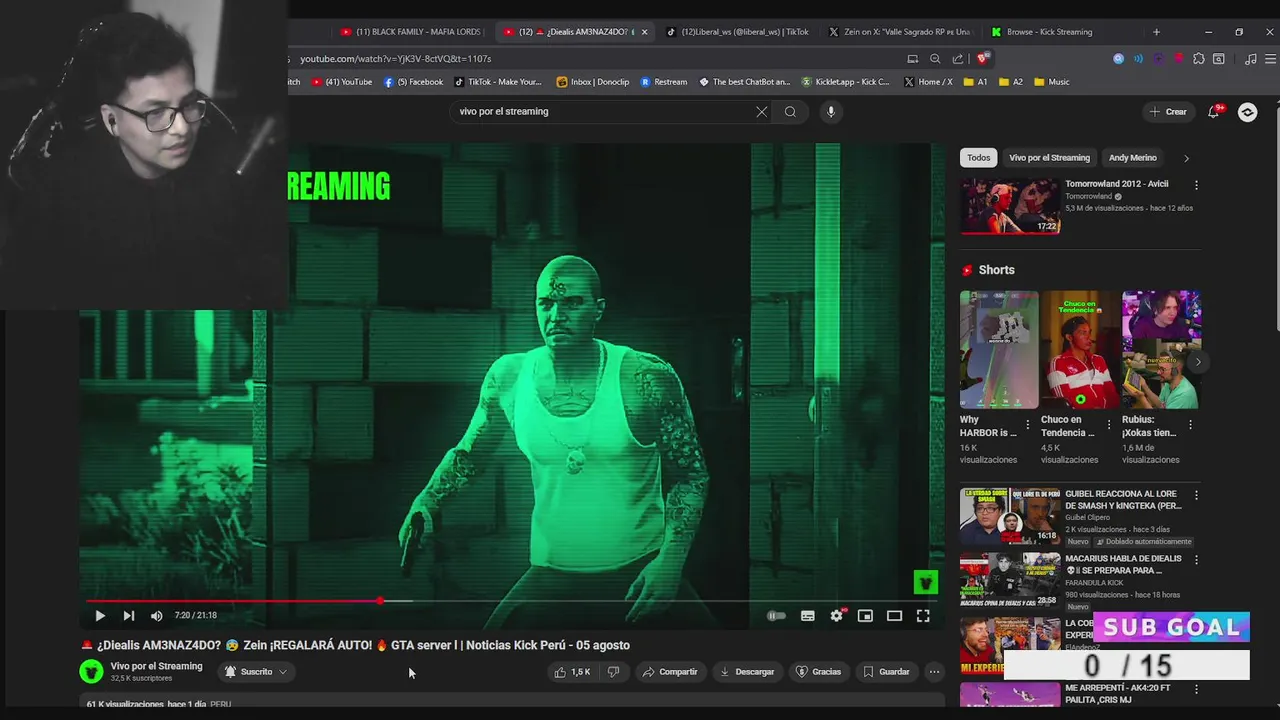Dislike the video
Image resolution: width=1280 pixels, height=720 pixels.
pyautogui.click(x=614, y=672)
